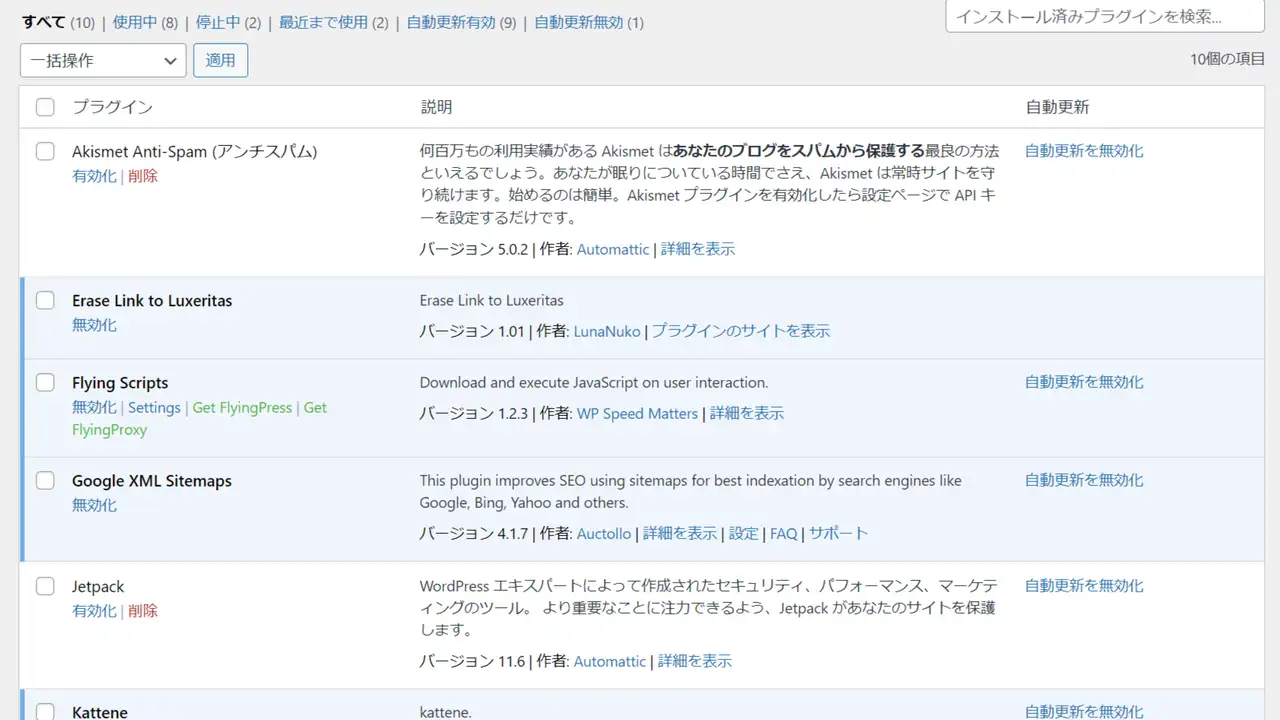Toggle the select-all plugins checkbox
The height and width of the screenshot is (720, 1280).
tap(45, 107)
